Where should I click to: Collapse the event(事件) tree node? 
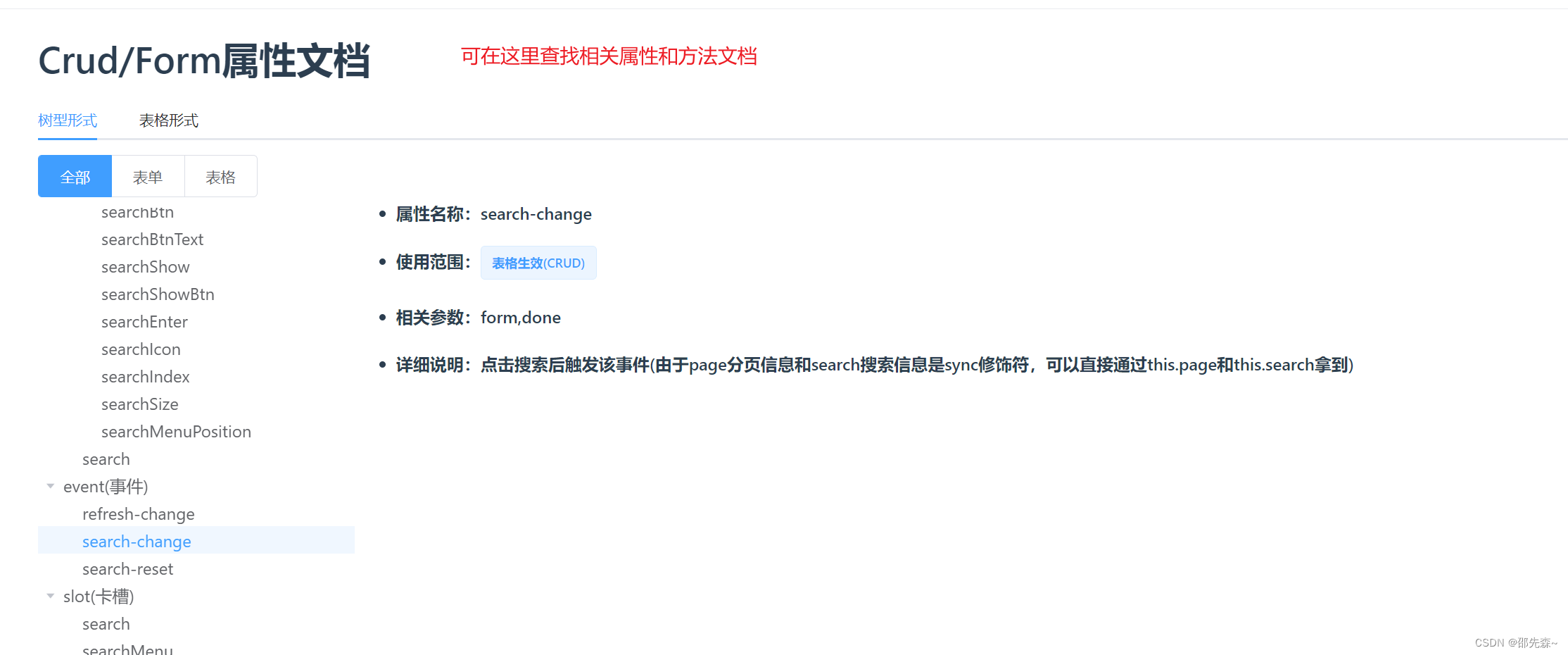[x=50, y=486]
